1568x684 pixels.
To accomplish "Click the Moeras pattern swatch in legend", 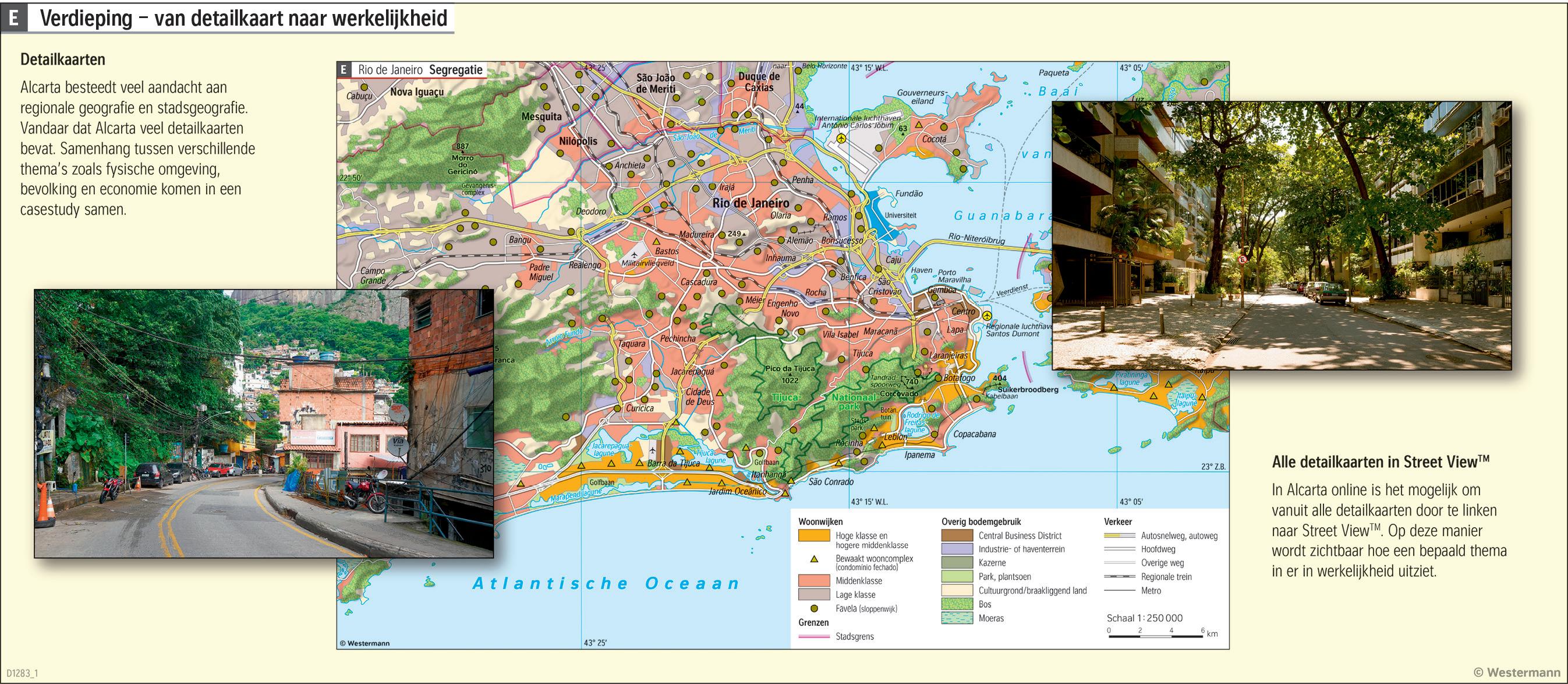I will click(x=957, y=618).
